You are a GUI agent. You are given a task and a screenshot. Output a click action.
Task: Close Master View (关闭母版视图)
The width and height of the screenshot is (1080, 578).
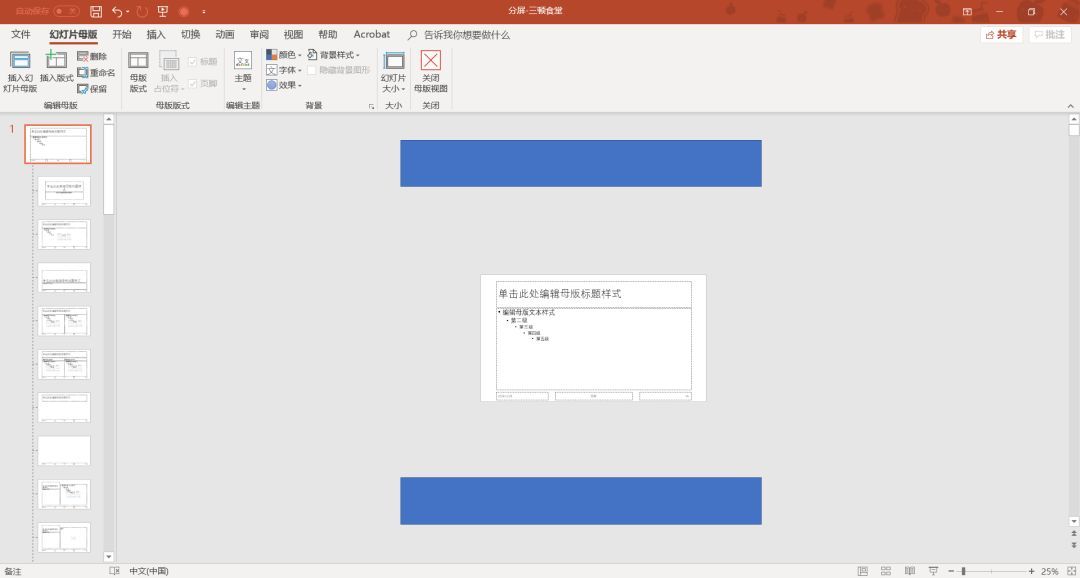pyautogui.click(x=430, y=70)
